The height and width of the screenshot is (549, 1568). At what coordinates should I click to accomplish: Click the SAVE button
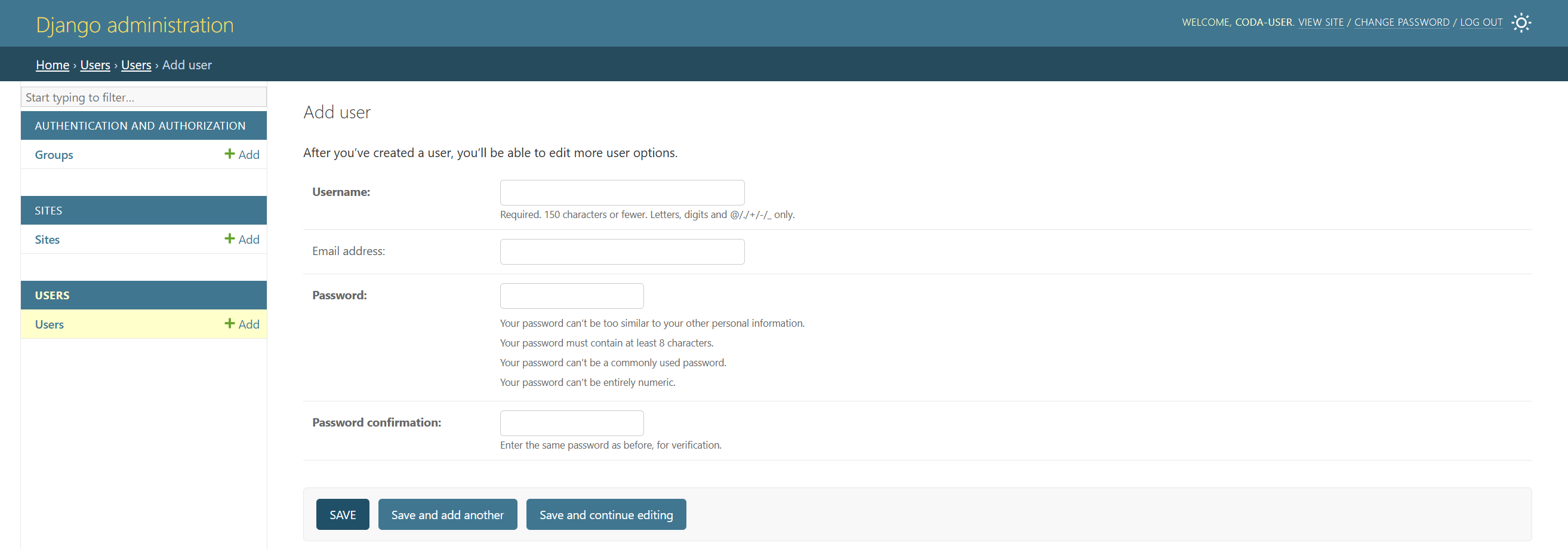[342, 514]
